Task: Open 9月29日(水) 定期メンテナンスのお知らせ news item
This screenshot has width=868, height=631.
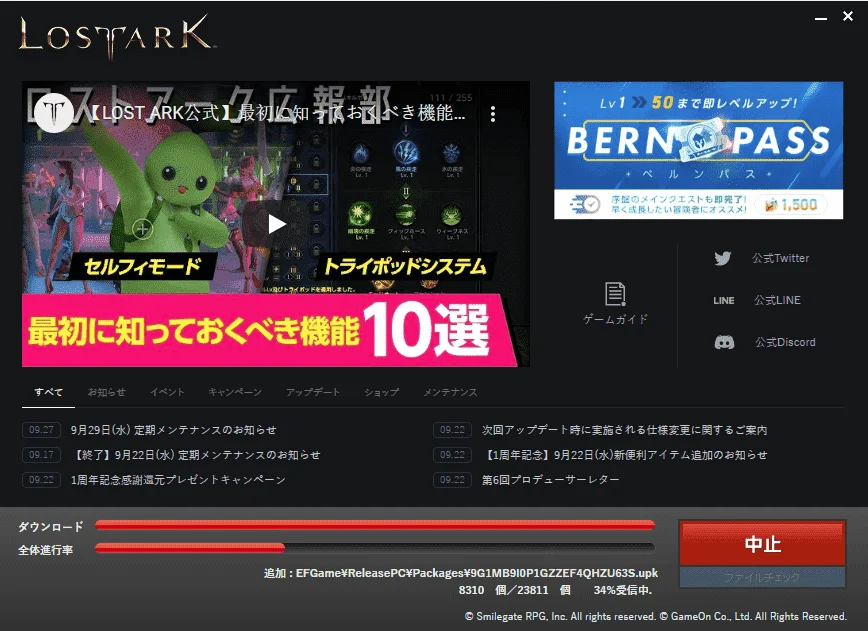Action: (173, 430)
